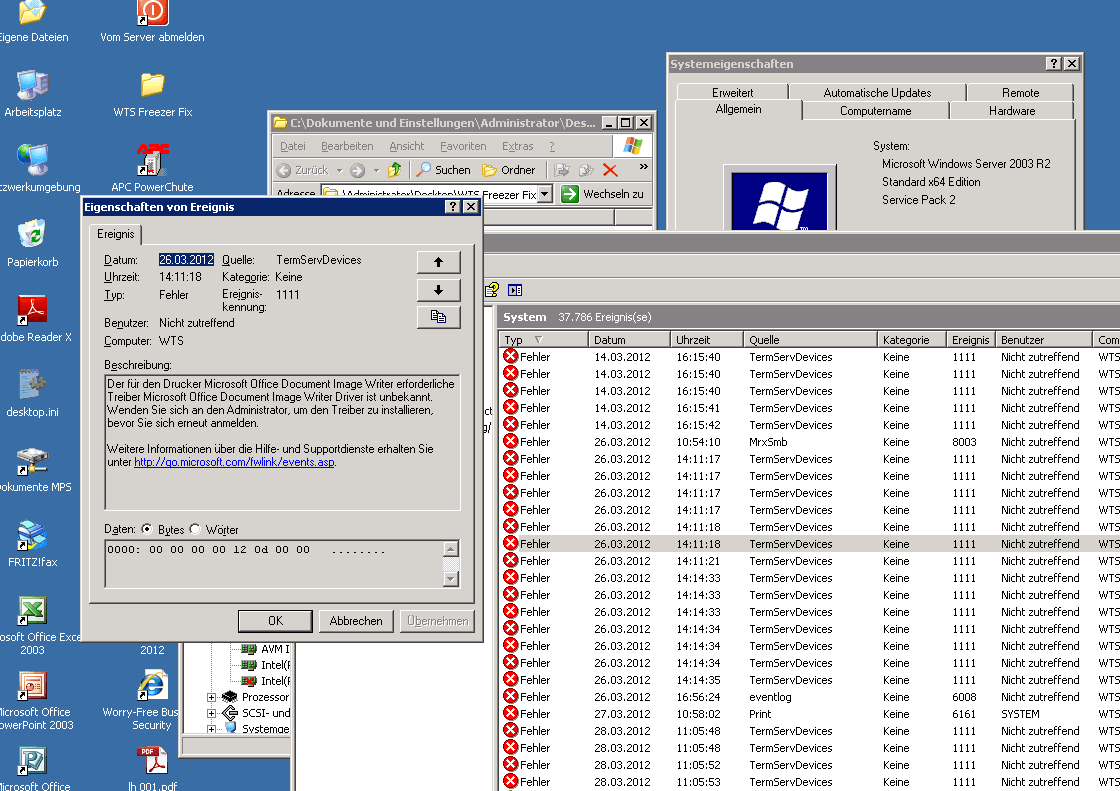This screenshot has height=791, width=1120.
Task: Switch to Erweitert tab in Systemeigenschaften
Action: coord(732,93)
